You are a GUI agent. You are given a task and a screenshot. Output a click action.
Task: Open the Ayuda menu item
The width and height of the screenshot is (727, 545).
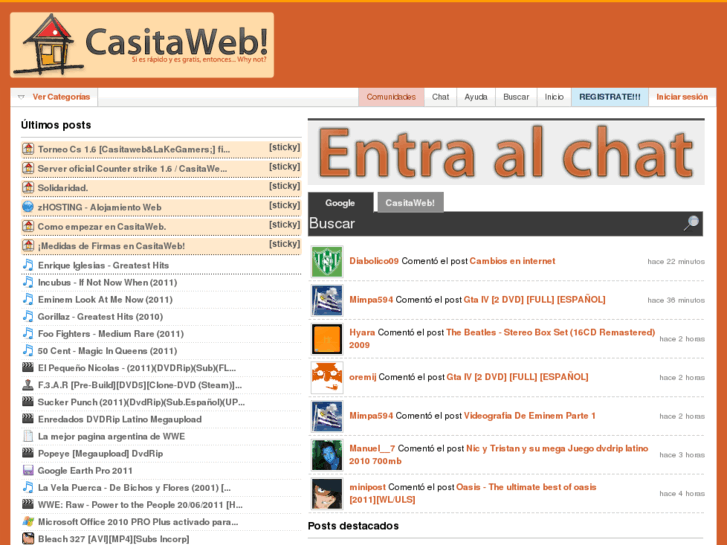click(x=476, y=97)
